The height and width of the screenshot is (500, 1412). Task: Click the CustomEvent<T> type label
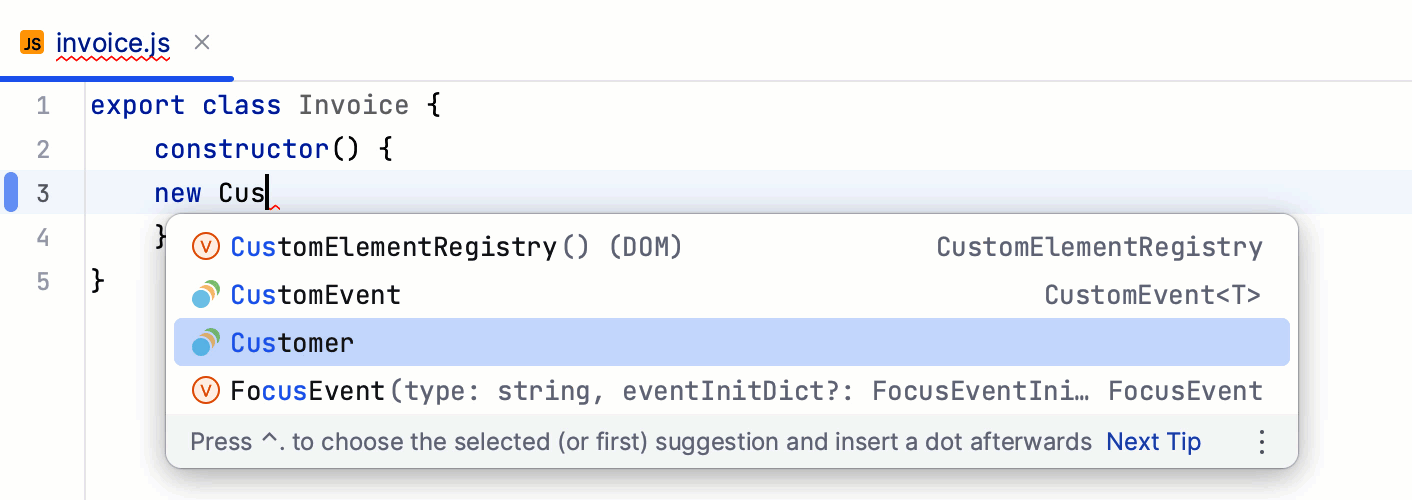point(1152,295)
